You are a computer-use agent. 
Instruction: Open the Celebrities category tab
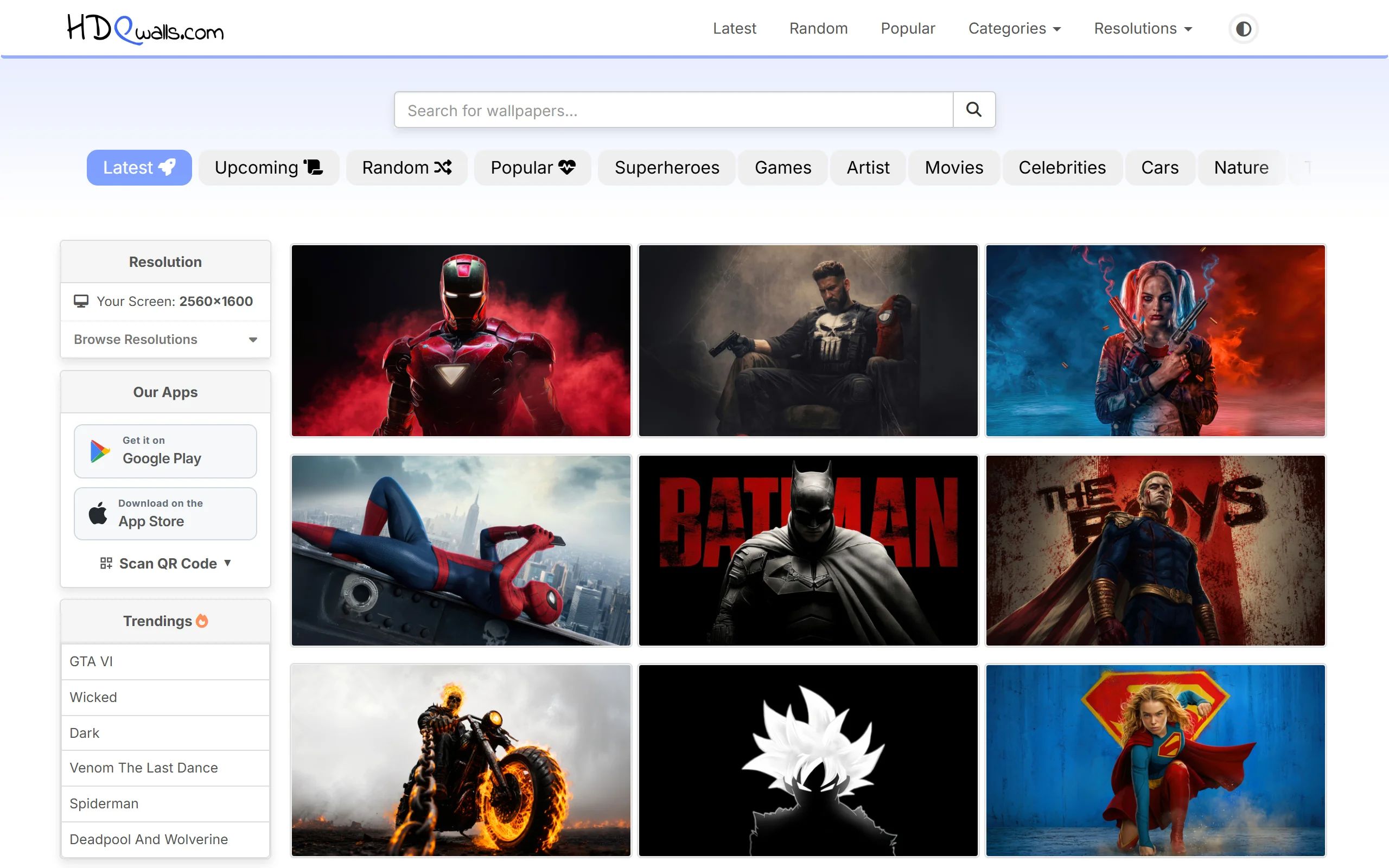1062,168
